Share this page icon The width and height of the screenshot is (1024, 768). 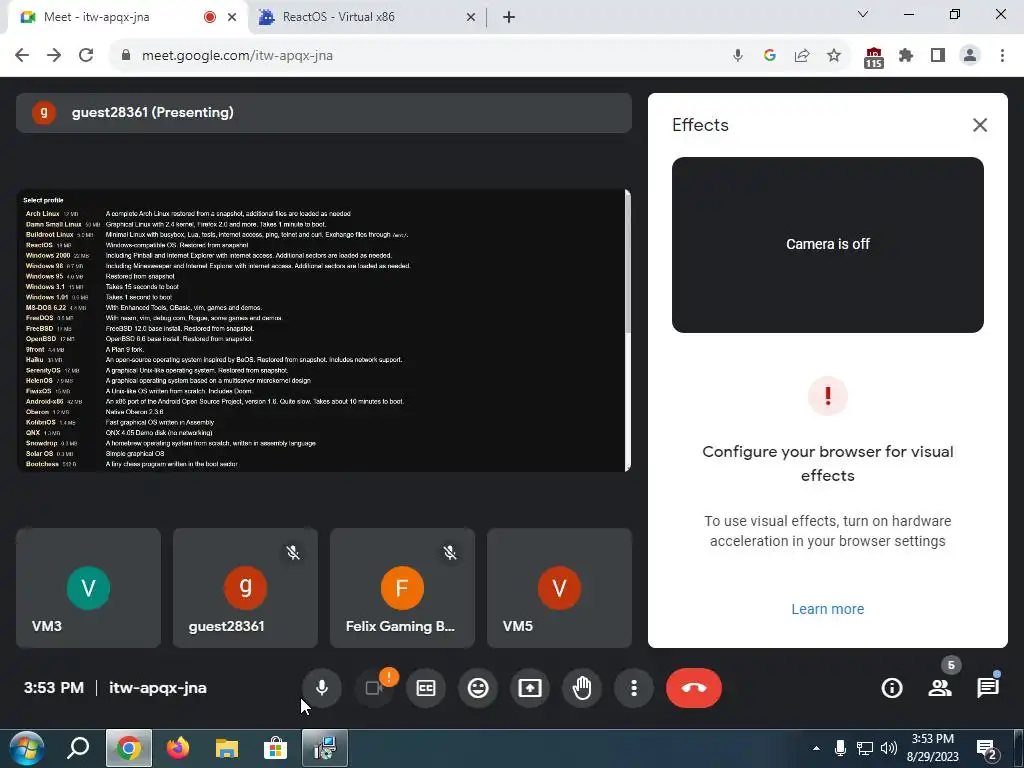(801, 56)
